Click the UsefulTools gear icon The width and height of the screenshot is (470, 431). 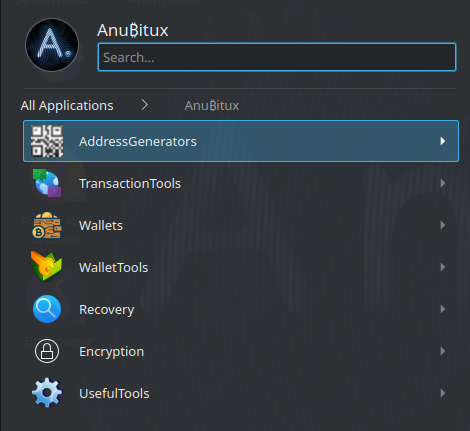pos(47,393)
